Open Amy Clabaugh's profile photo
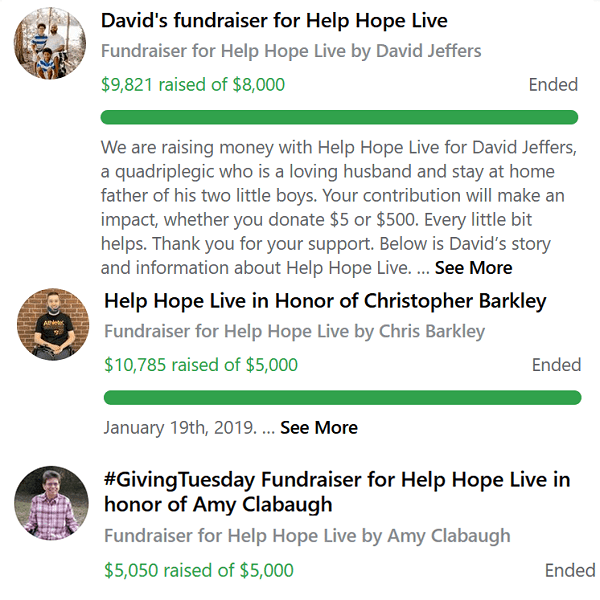 [x=51, y=503]
